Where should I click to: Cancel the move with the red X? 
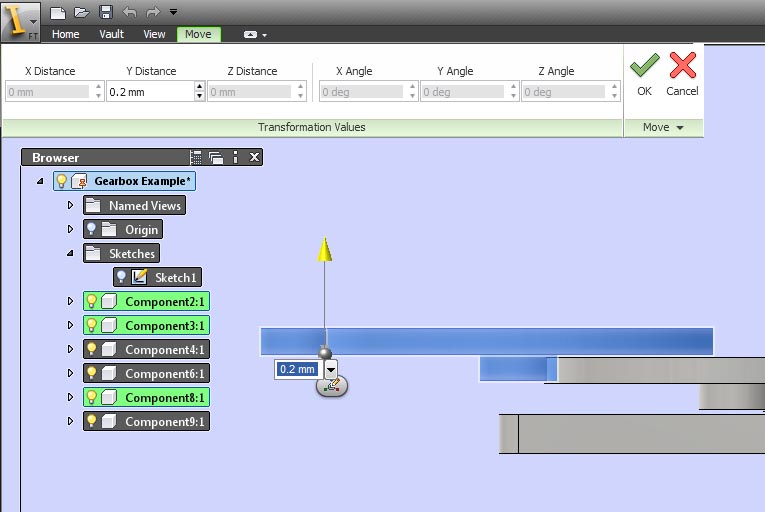point(682,74)
